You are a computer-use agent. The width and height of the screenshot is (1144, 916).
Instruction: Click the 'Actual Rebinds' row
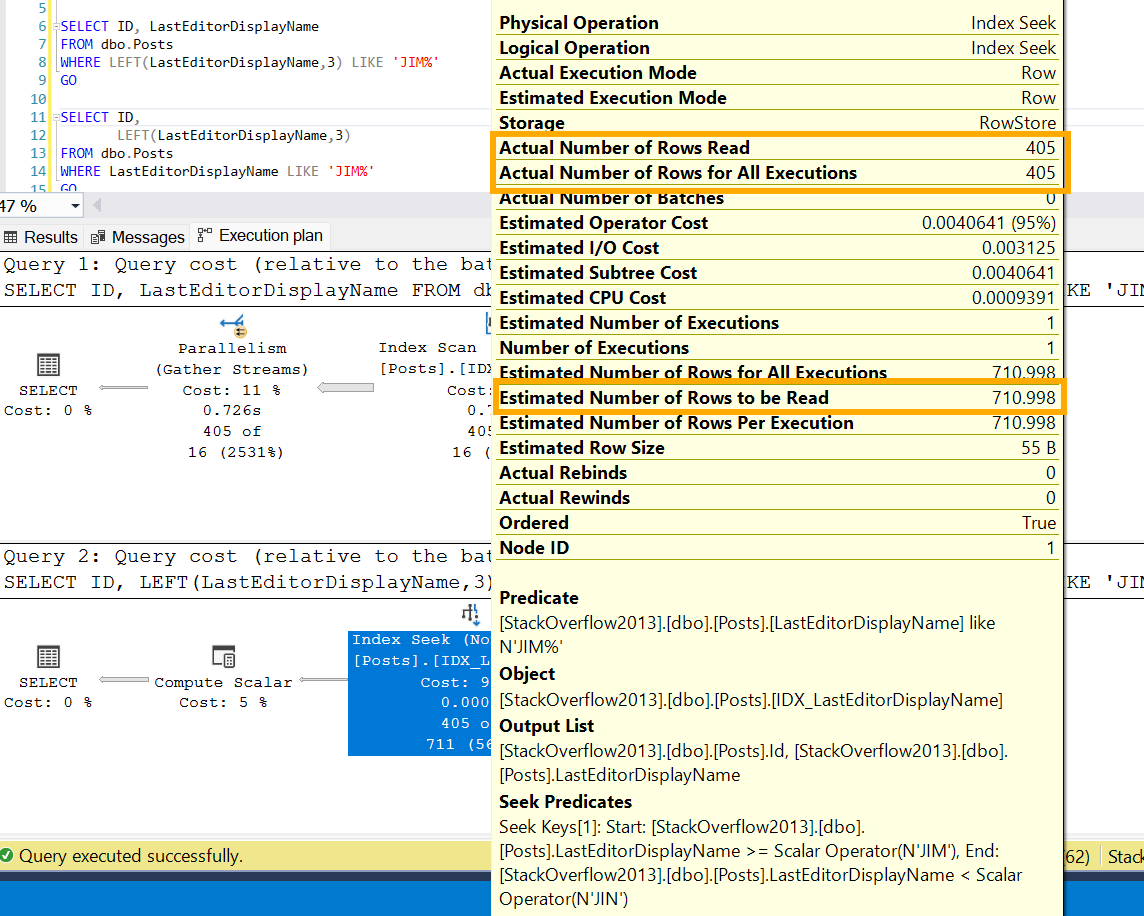click(x=777, y=472)
